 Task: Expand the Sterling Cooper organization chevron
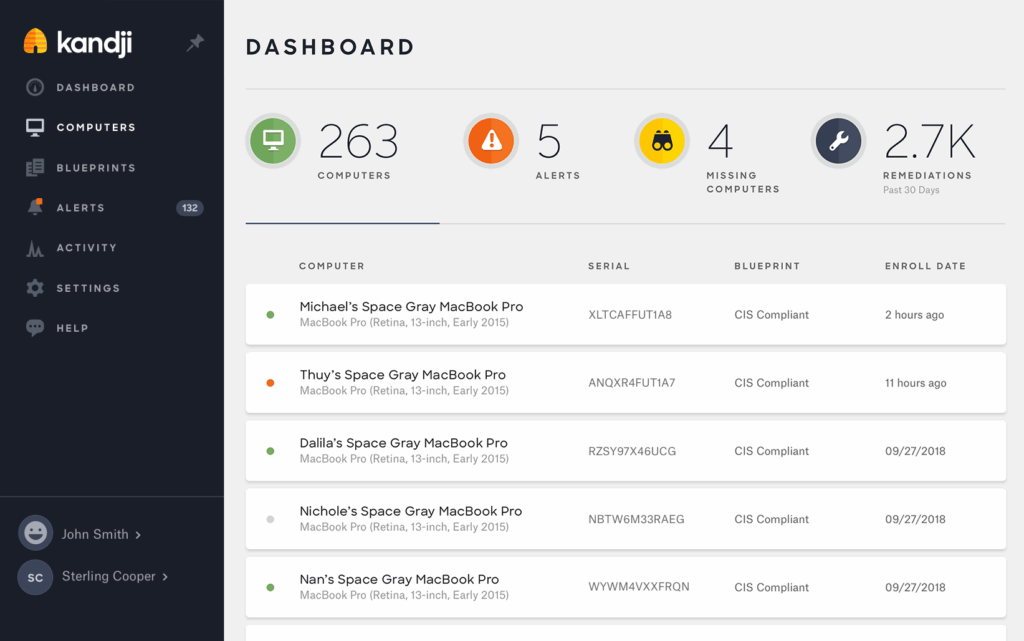pyautogui.click(x=166, y=577)
